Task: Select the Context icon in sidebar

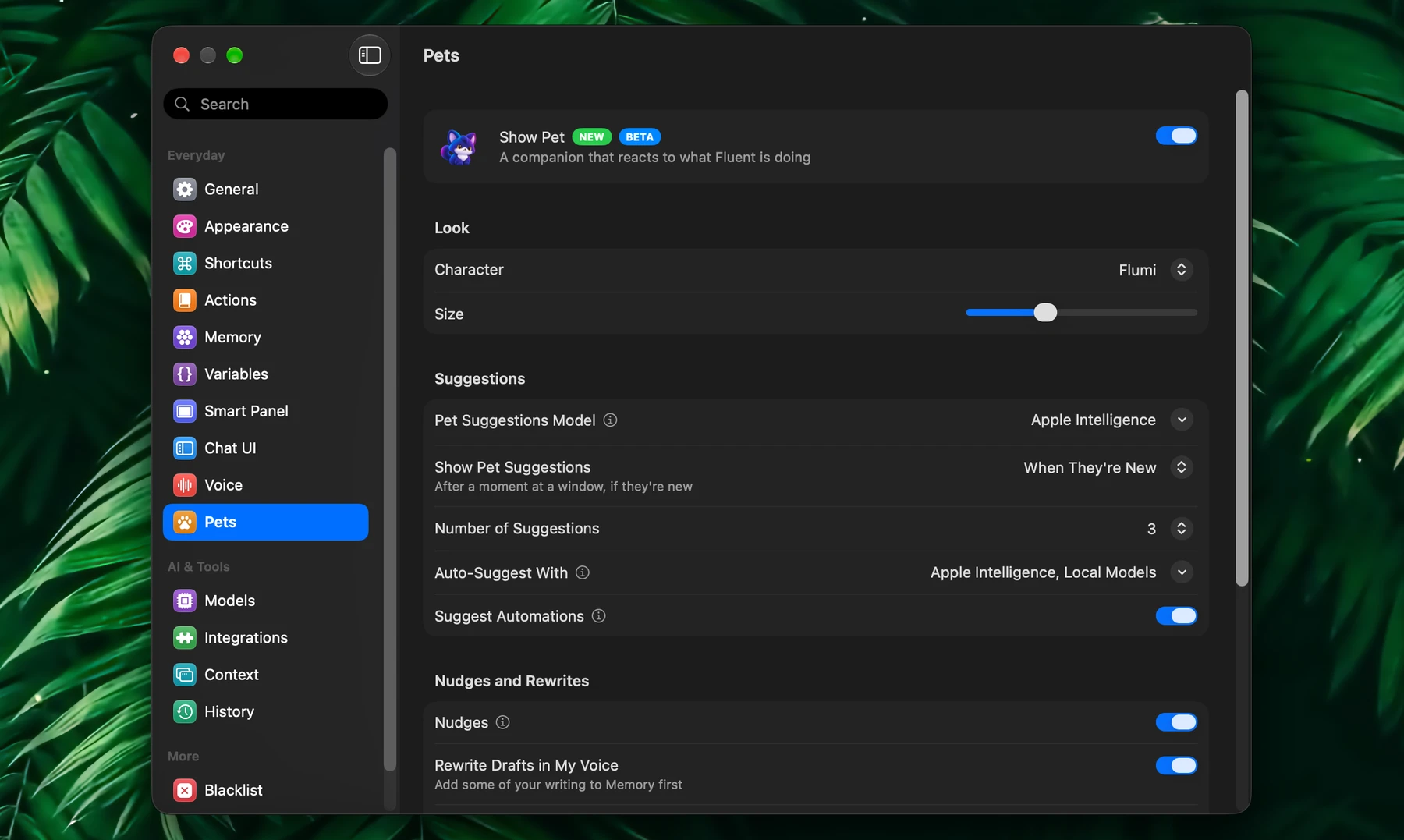Action: point(185,675)
